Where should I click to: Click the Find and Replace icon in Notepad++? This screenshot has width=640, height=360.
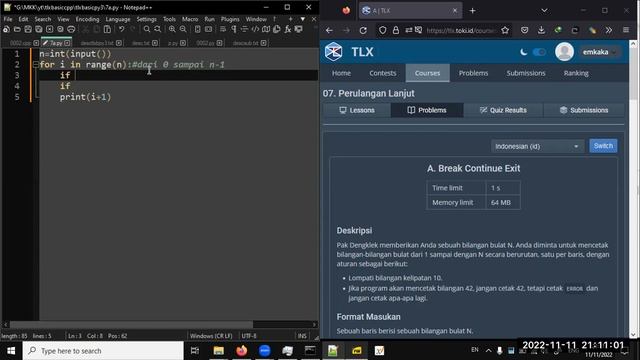pos(158,29)
